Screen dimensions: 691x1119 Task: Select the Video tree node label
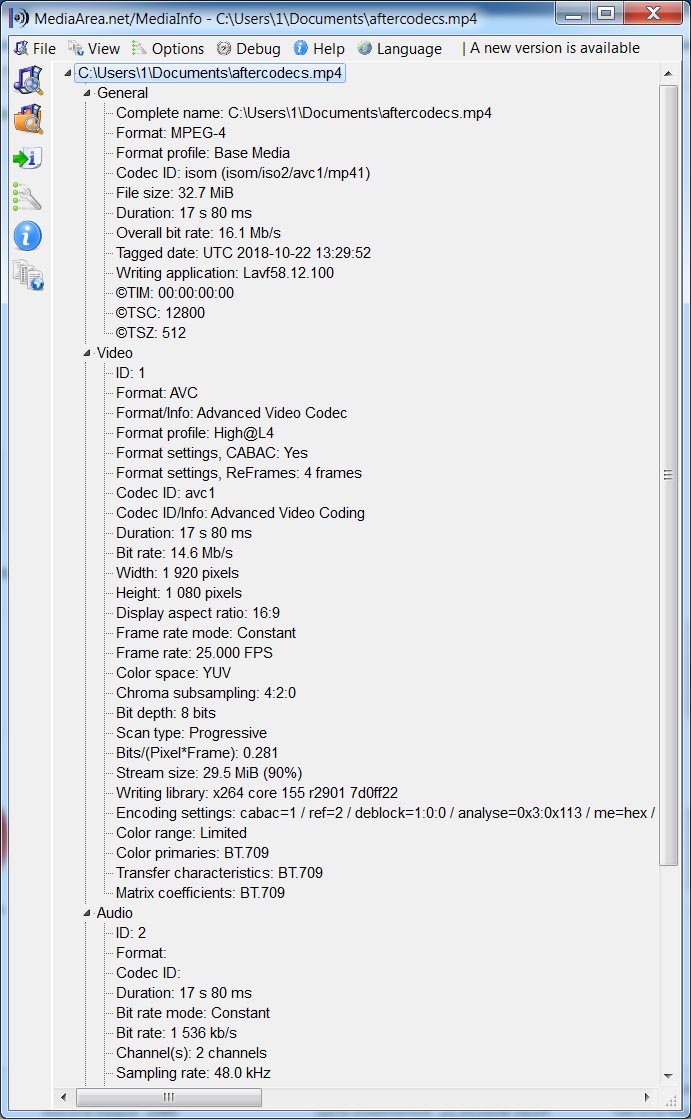pyautogui.click(x=114, y=353)
